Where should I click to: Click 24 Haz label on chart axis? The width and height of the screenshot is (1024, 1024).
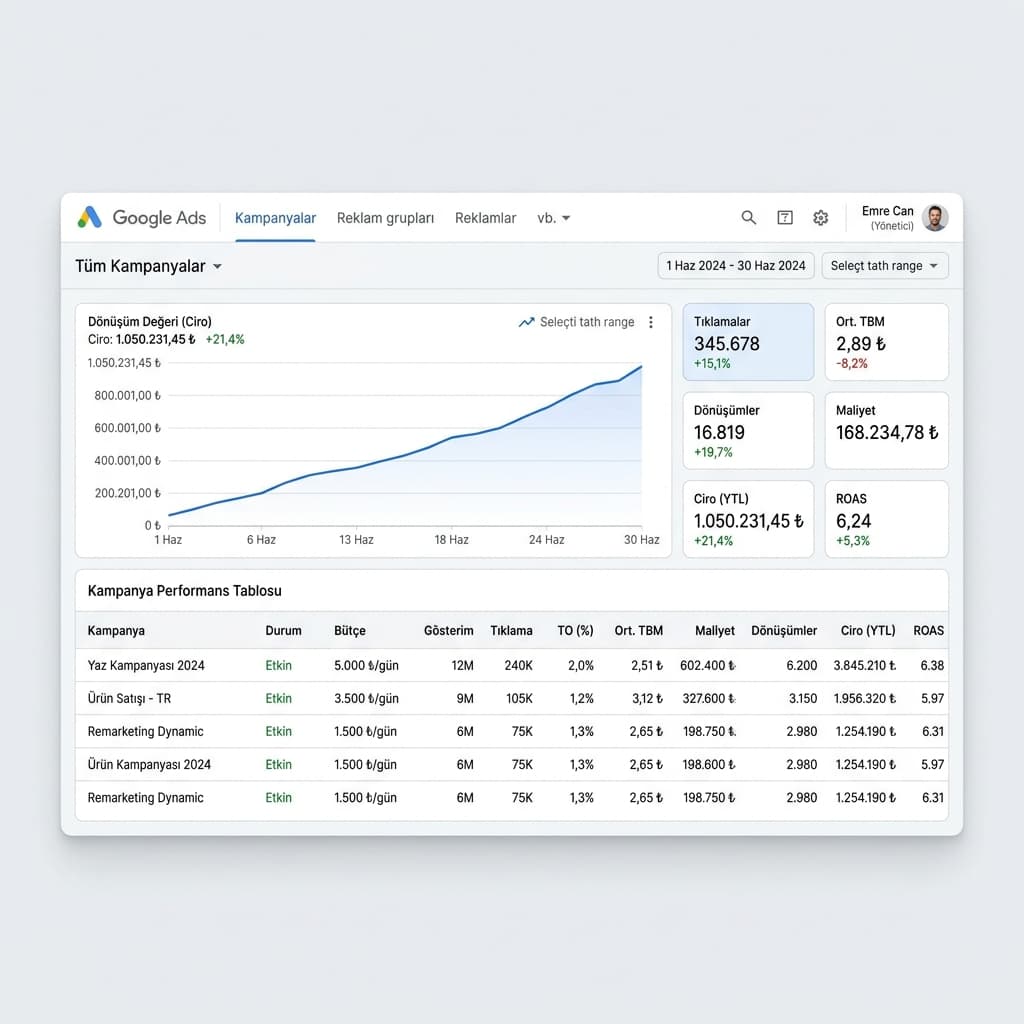coord(547,540)
